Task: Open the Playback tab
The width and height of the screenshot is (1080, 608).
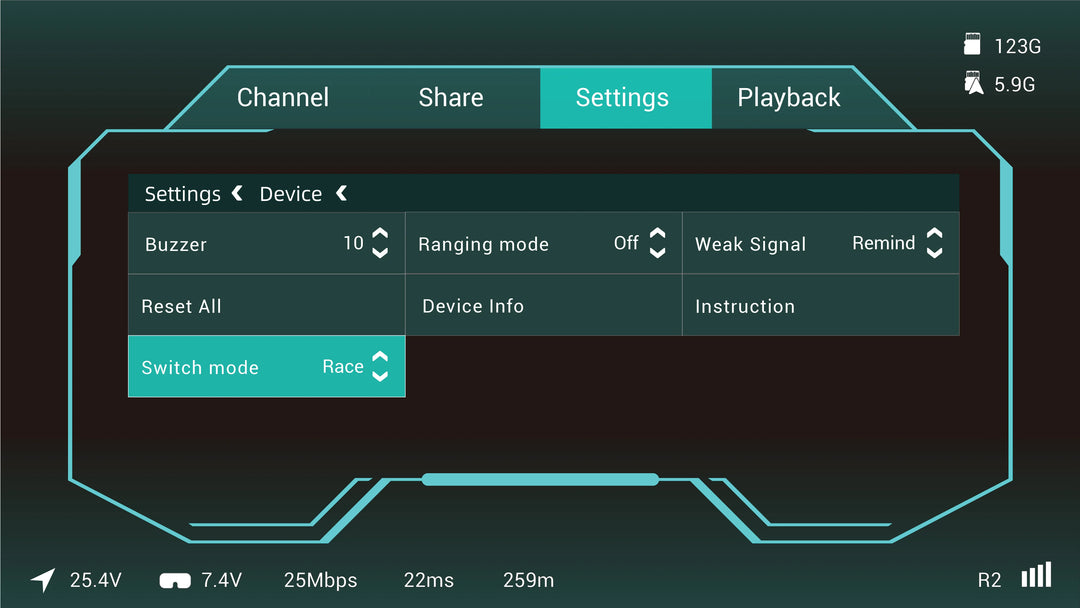Action: click(789, 98)
